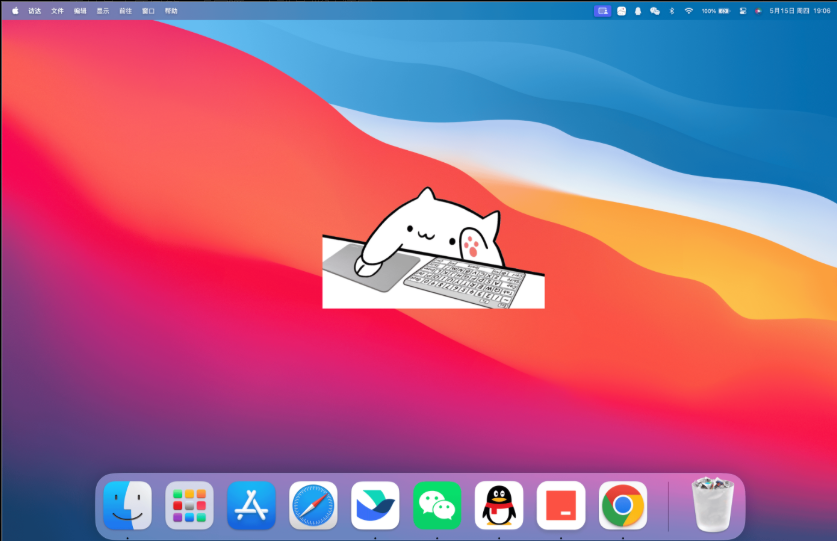Click the highlighted purple menu bar icon

pos(603,11)
